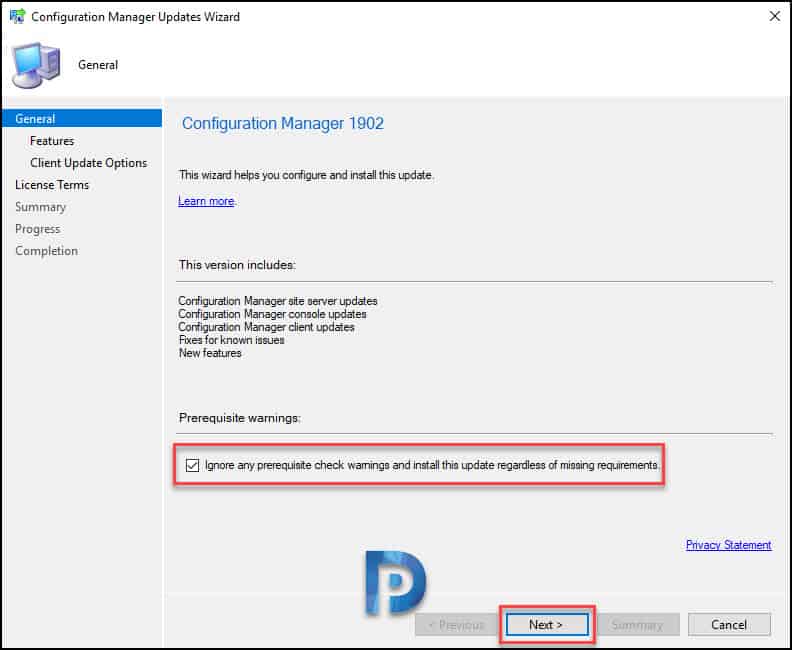
Task: Click the Configuration Manager 1902 heading
Action: click(283, 123)
